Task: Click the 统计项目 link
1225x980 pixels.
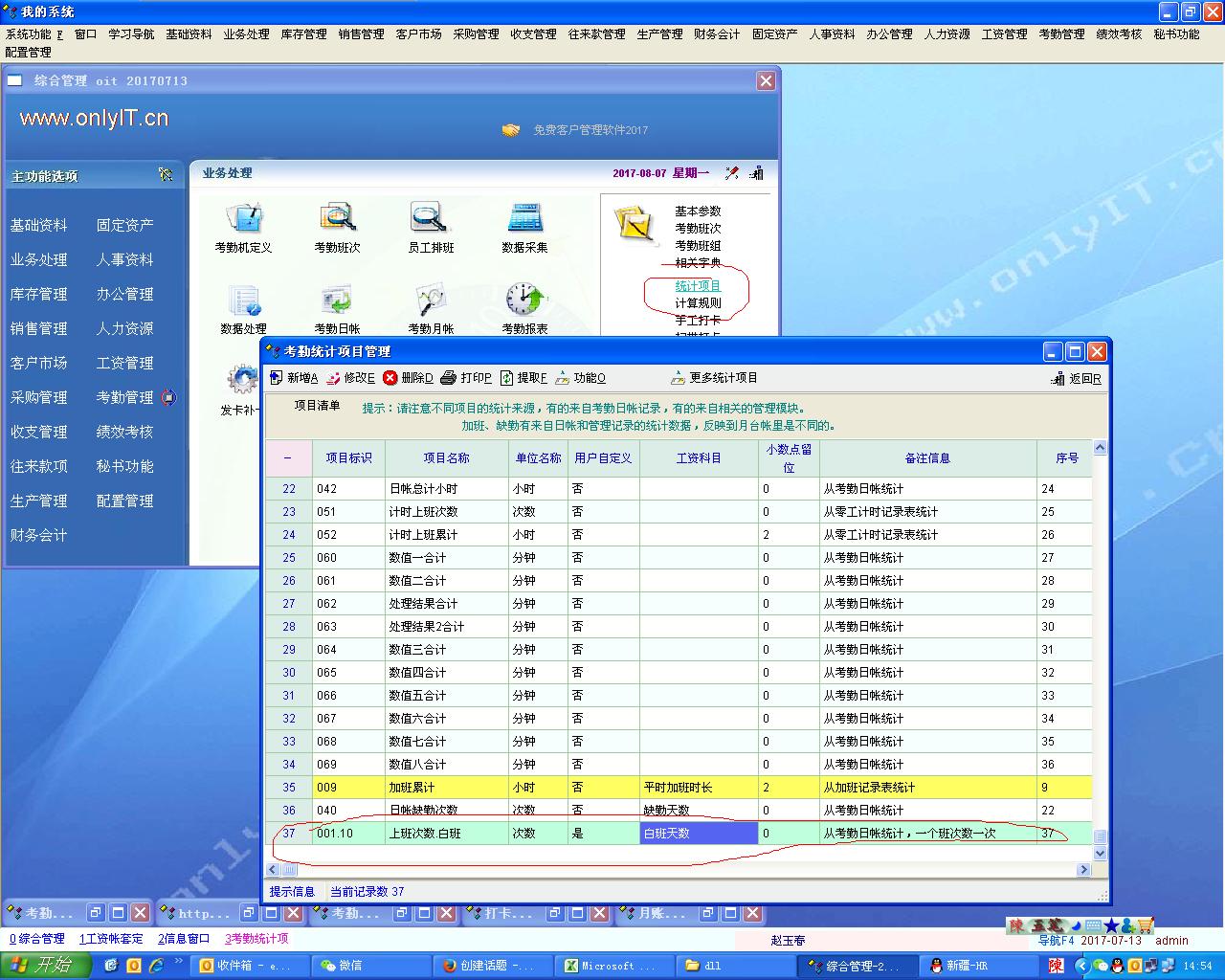Action: pyautogui.click(x=698, y=286)
